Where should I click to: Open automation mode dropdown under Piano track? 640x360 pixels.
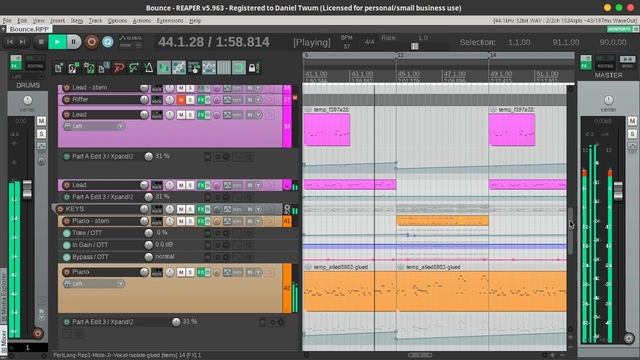[x=94, y=284]
